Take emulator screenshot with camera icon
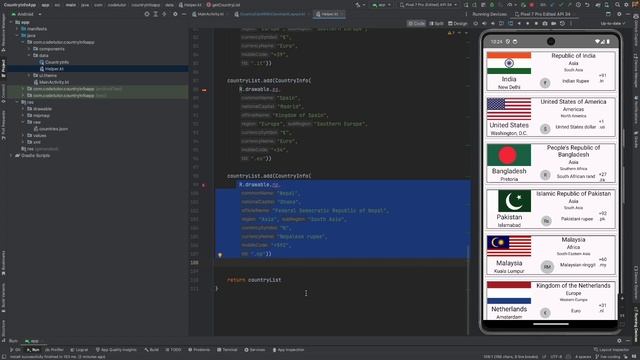The image size is (640, 360). tap(545, 24)
